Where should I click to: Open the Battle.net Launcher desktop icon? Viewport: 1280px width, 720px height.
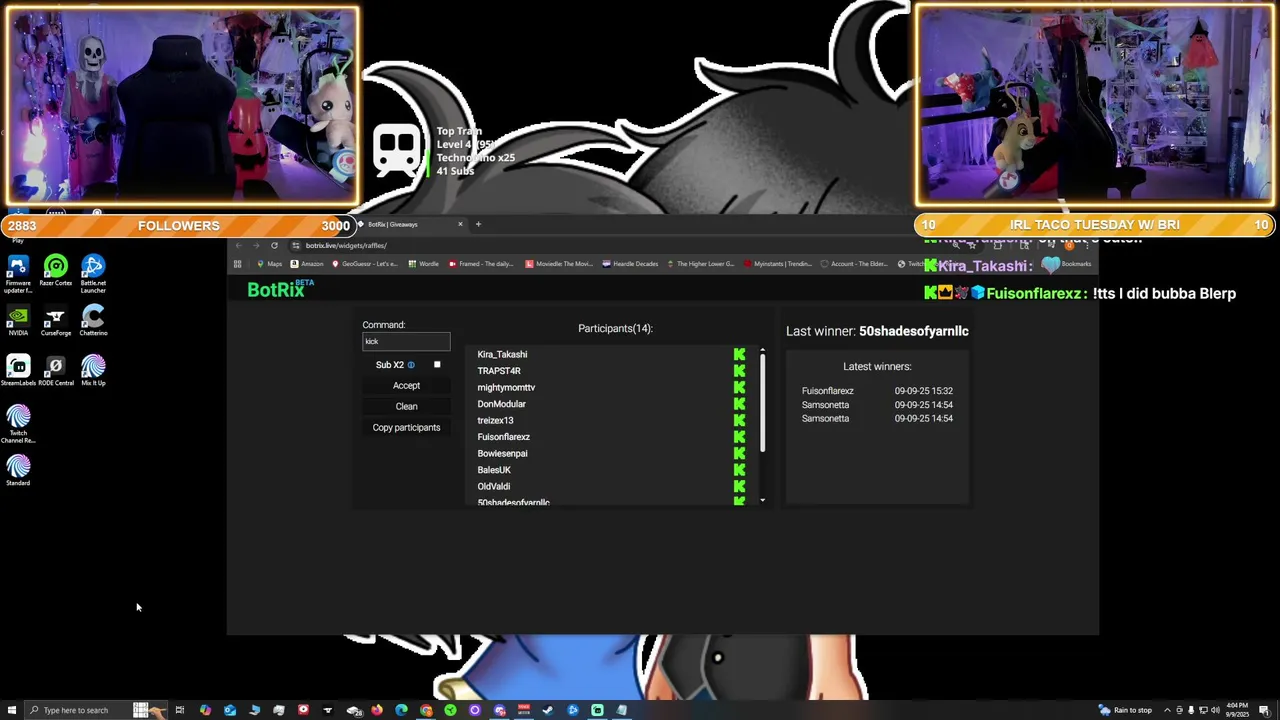tap(93, 273)
